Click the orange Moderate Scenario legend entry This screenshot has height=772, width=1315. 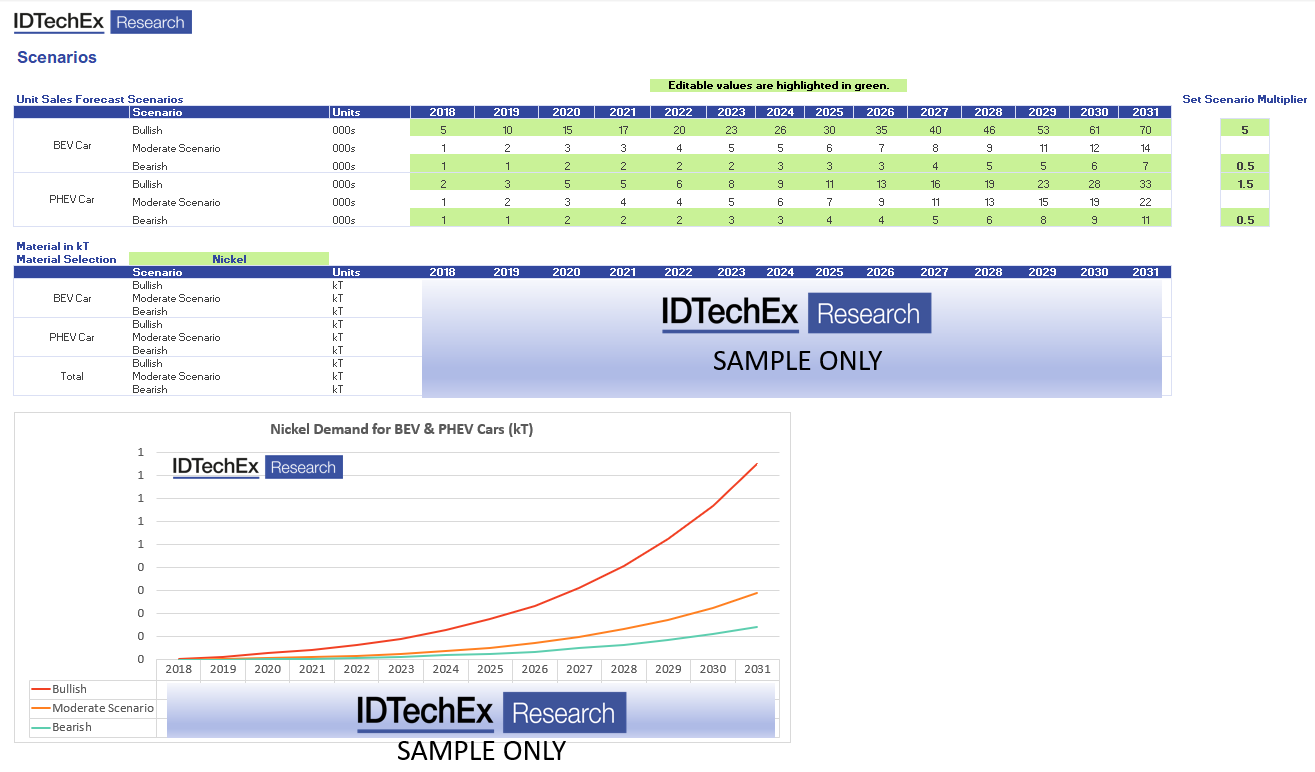[x=94, y=708]
